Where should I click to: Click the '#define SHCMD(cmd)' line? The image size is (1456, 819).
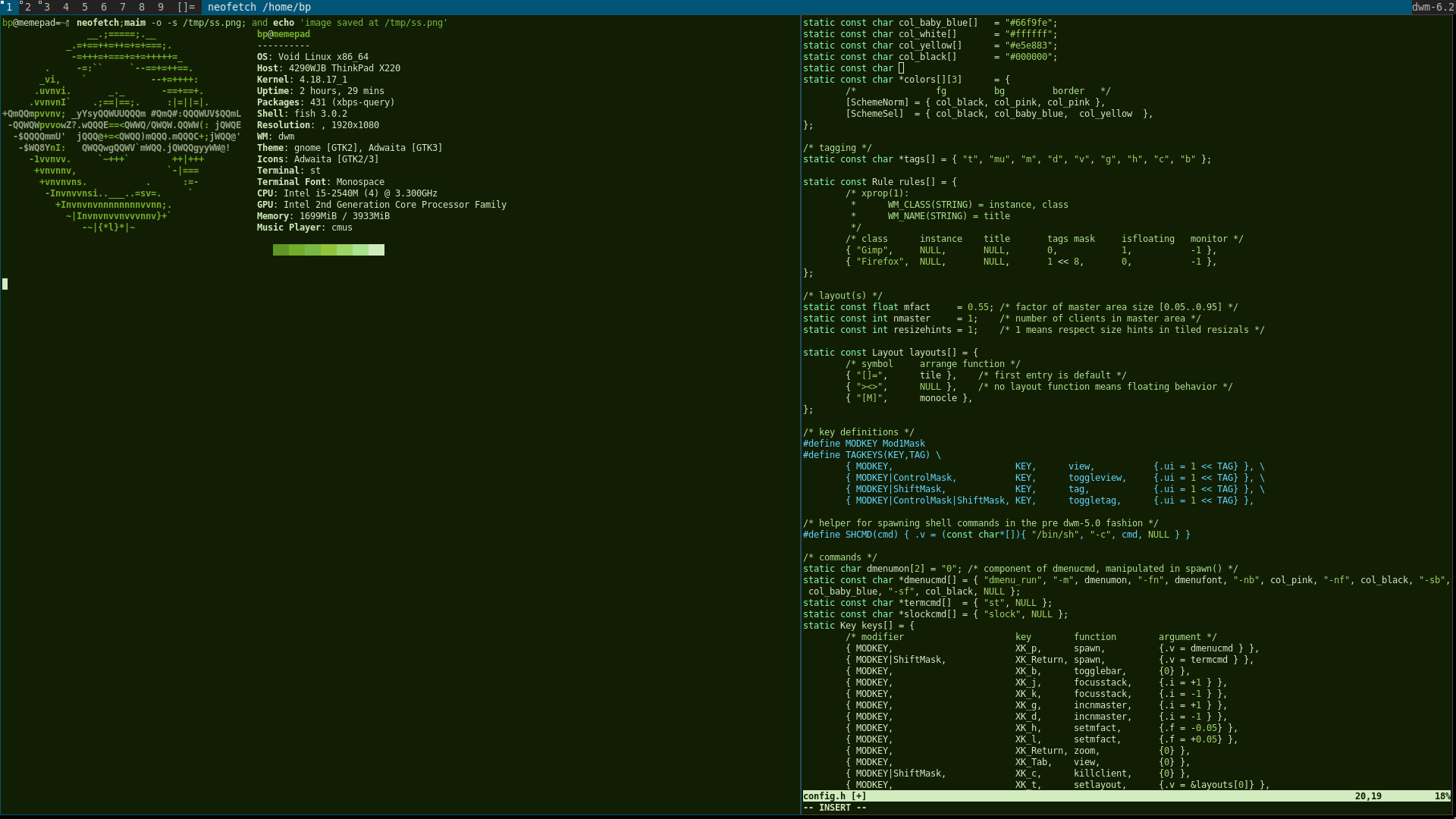[x=996, y=535]
